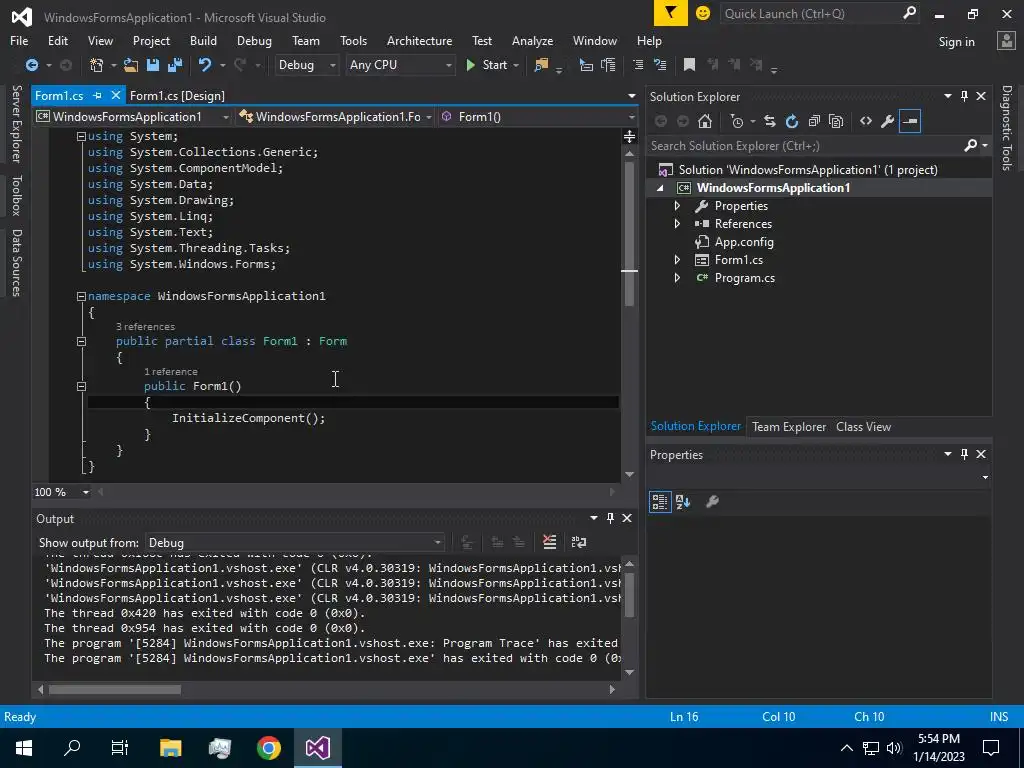Image resolution: width=1024 pixels, height=768 pixels.
Task: Pin the Output panel
Action: click(611, 518)
